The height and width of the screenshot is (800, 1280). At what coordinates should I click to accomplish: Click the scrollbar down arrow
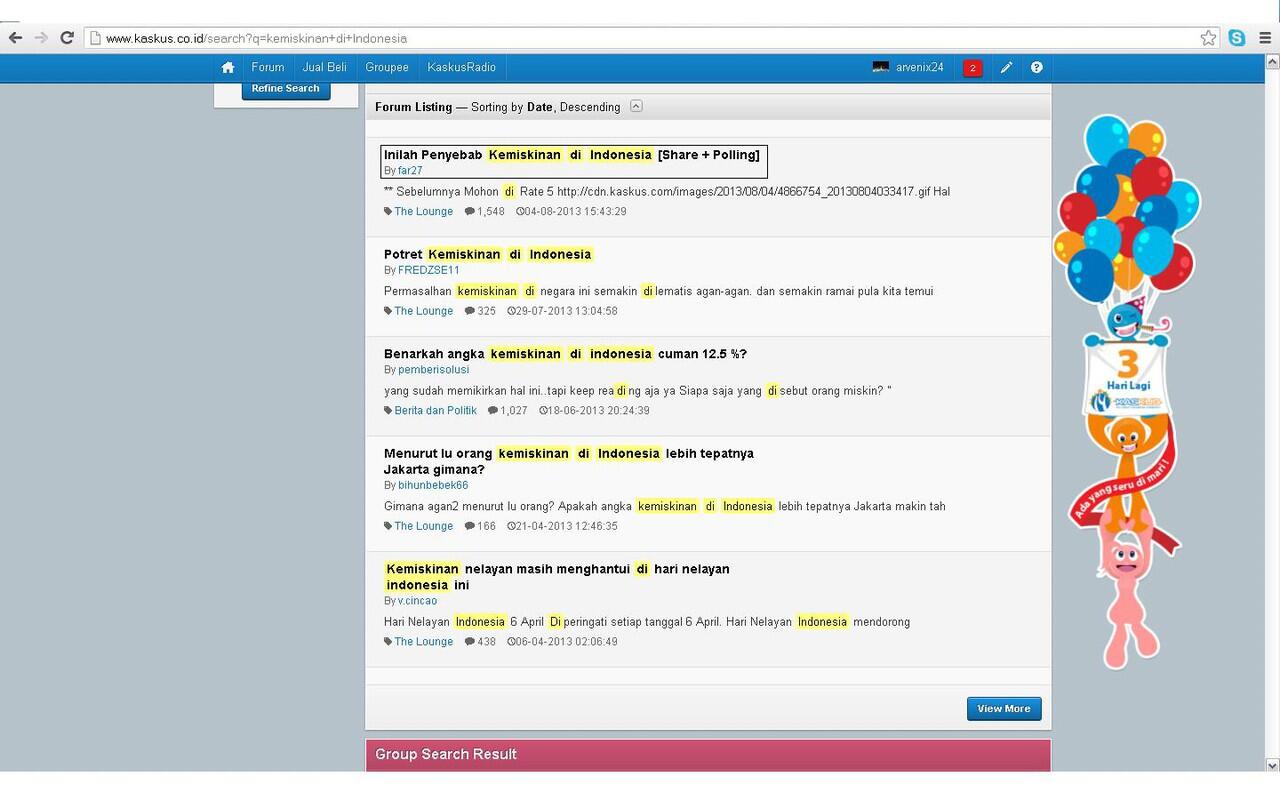(1272, 765)
